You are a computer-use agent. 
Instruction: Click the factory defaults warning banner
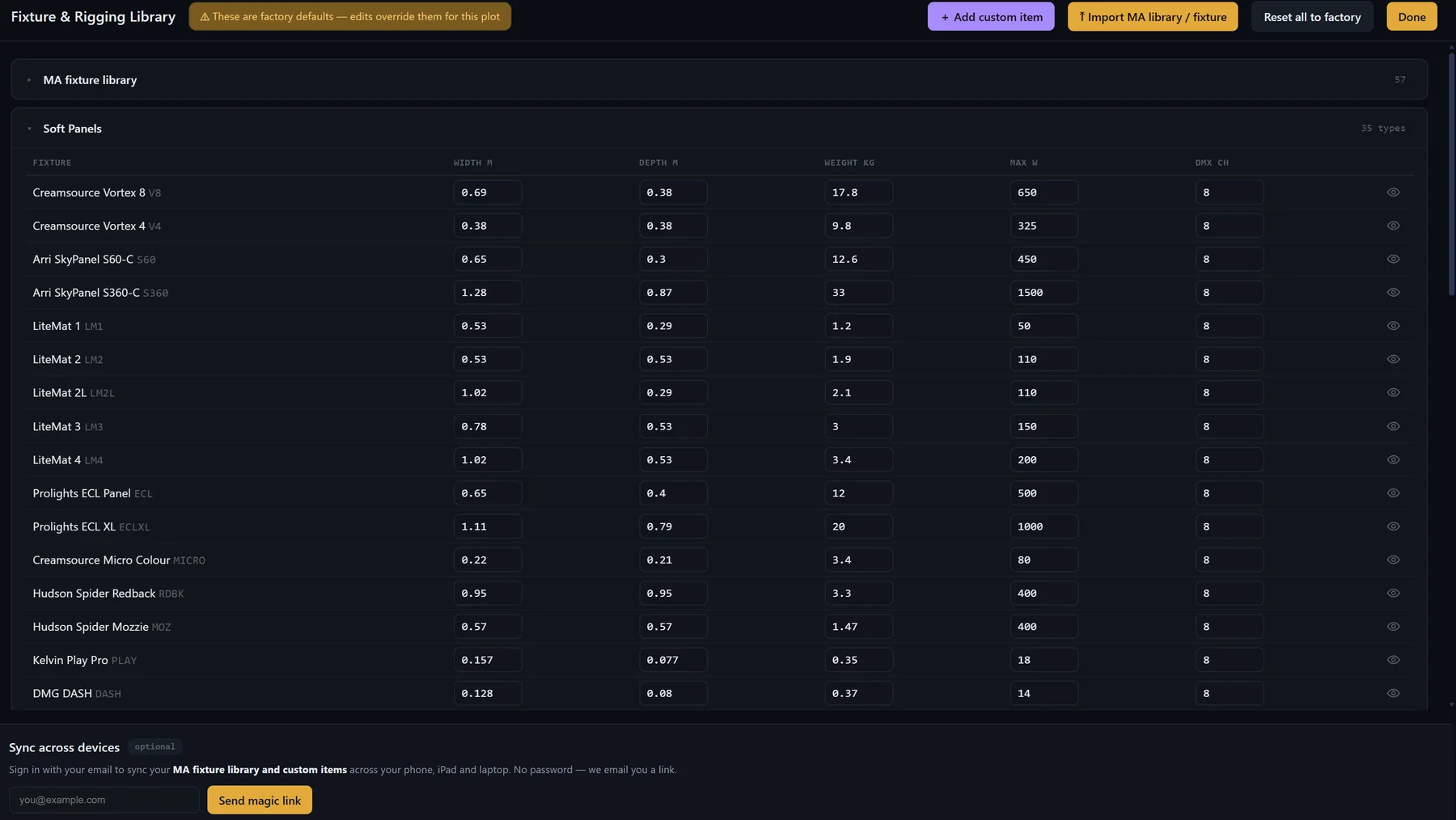point(349,16)
